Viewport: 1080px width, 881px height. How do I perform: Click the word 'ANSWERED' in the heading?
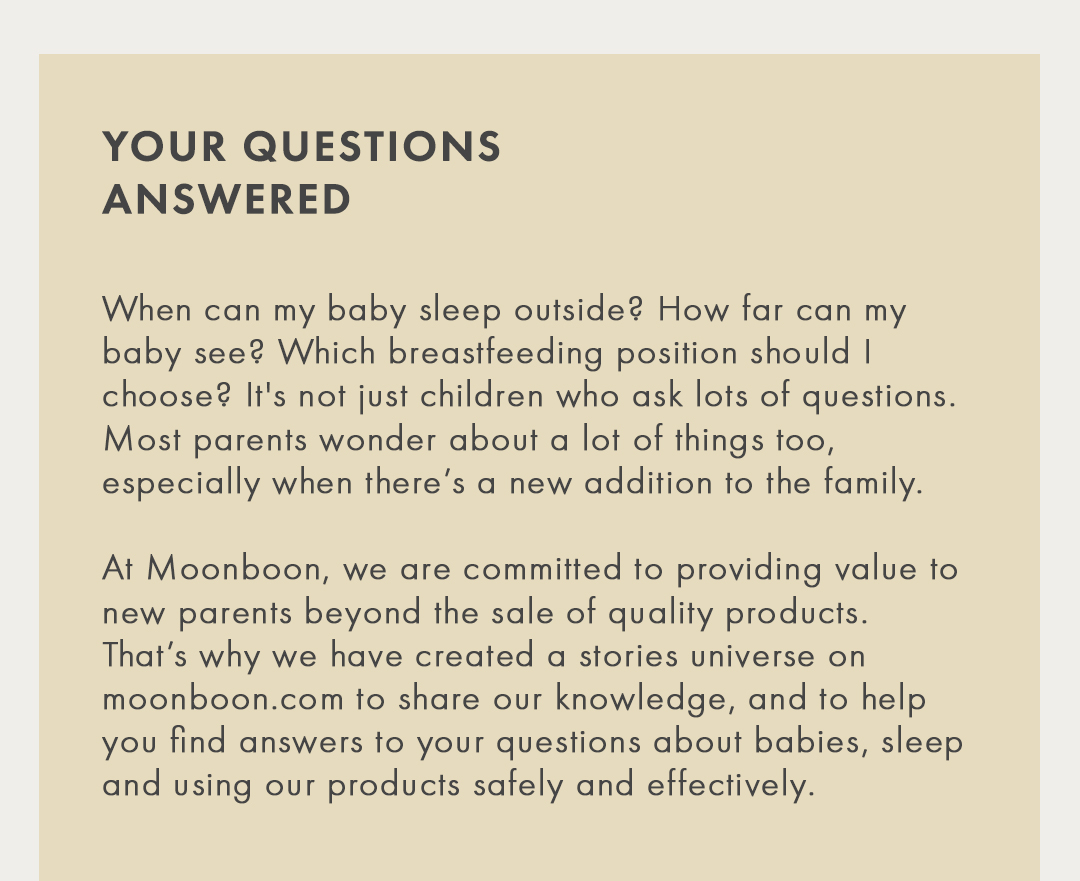coord(227,200)
